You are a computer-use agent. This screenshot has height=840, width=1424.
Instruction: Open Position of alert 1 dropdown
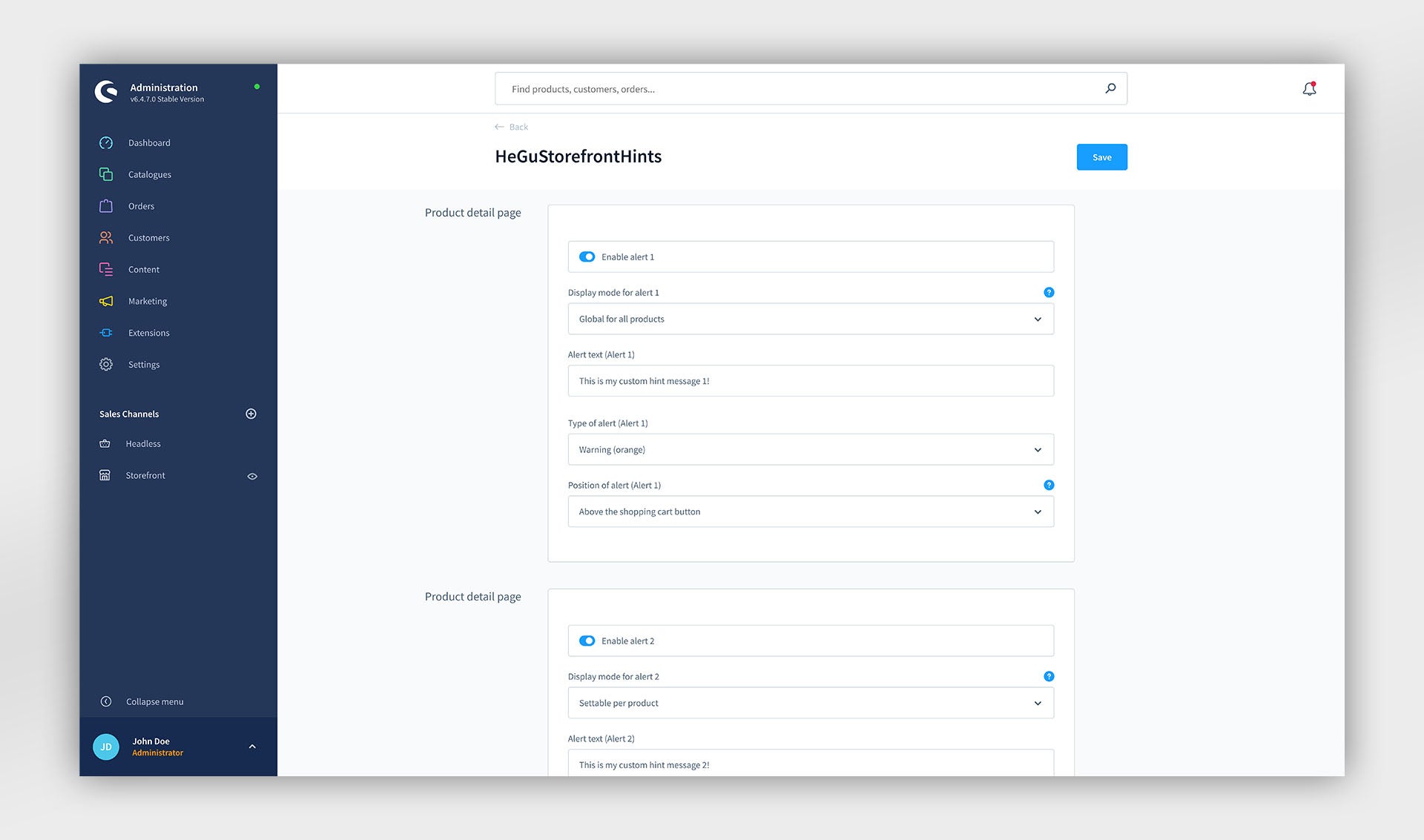(810, 512)
